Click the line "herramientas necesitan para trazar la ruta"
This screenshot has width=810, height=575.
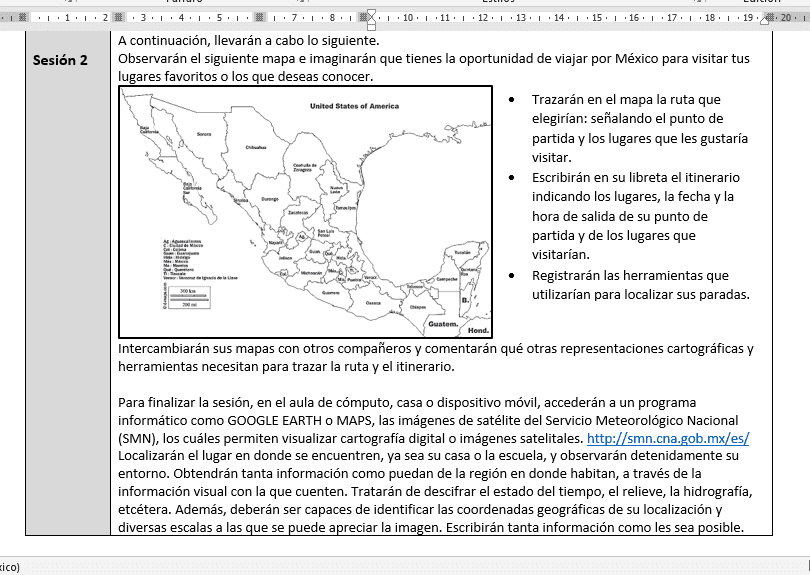tap(286, 367)
